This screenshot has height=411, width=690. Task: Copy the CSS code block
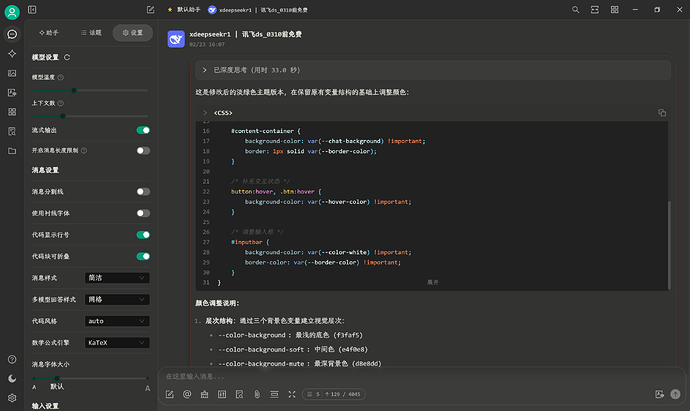coord(662,113)
